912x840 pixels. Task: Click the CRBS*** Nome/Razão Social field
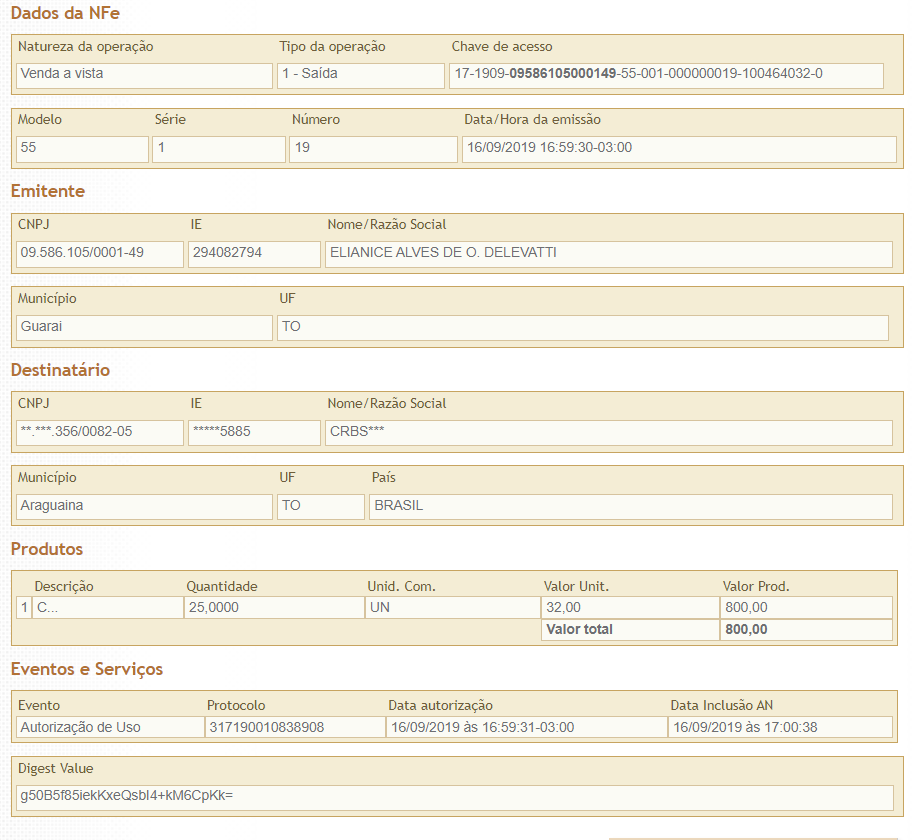coord(608,433)
